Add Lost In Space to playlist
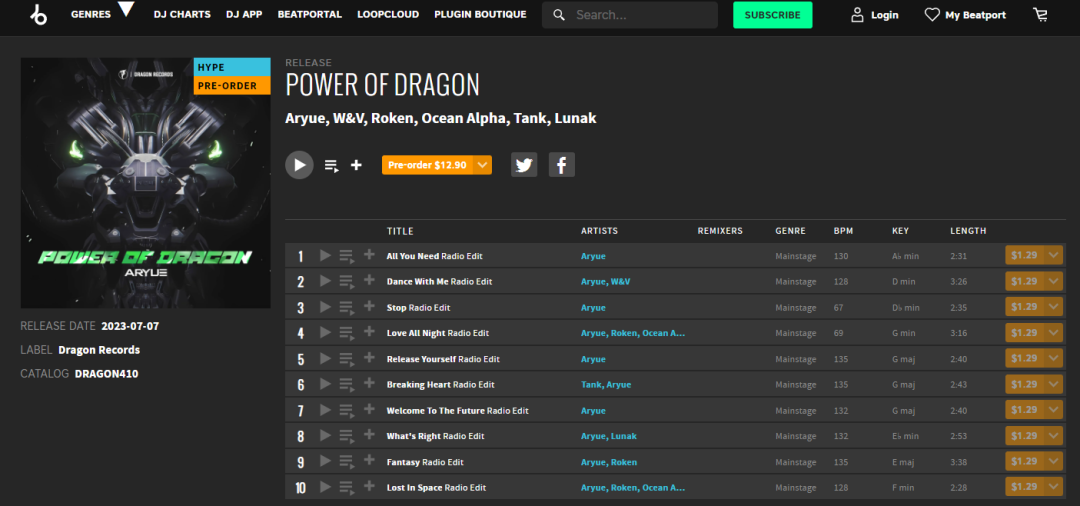Image resolution: width=1080 pixels, height=506 pixels. tap(369, 487)
